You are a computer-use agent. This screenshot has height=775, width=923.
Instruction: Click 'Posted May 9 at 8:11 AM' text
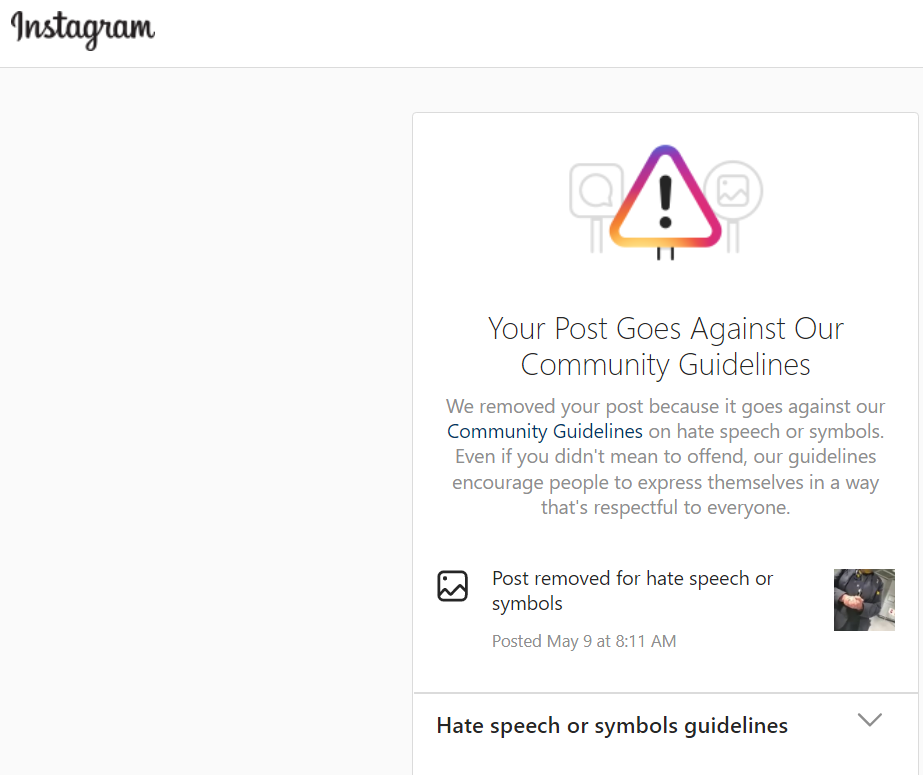pyautogui.click(x=584, y=641)
